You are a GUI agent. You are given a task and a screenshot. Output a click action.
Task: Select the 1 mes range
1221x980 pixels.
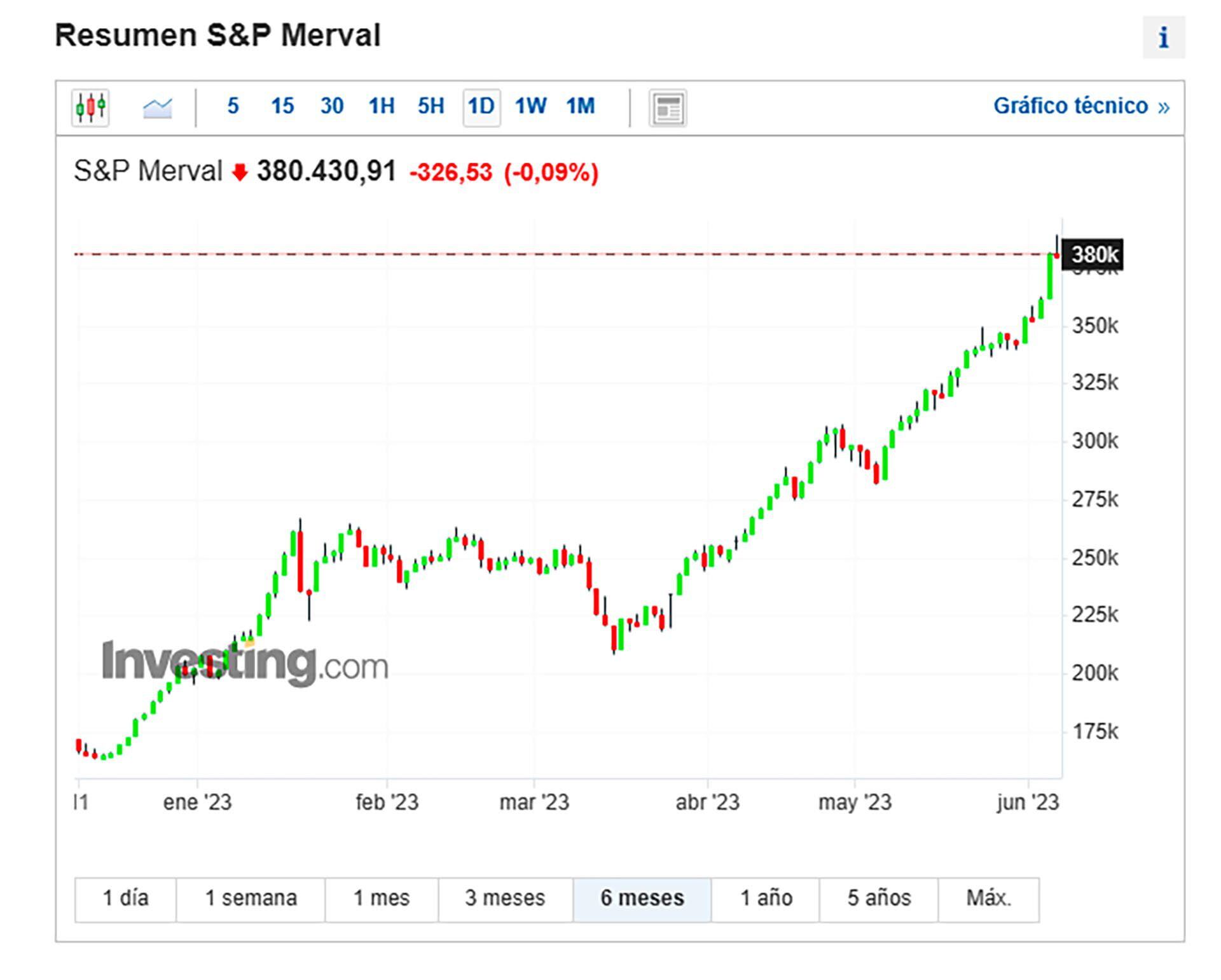tap(382, 899)
